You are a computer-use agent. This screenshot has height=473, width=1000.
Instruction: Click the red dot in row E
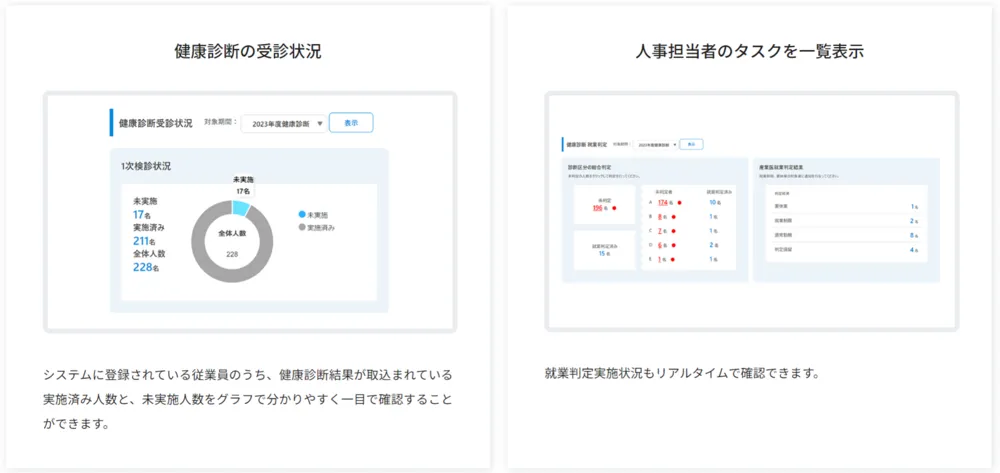[x=673, y=259]
